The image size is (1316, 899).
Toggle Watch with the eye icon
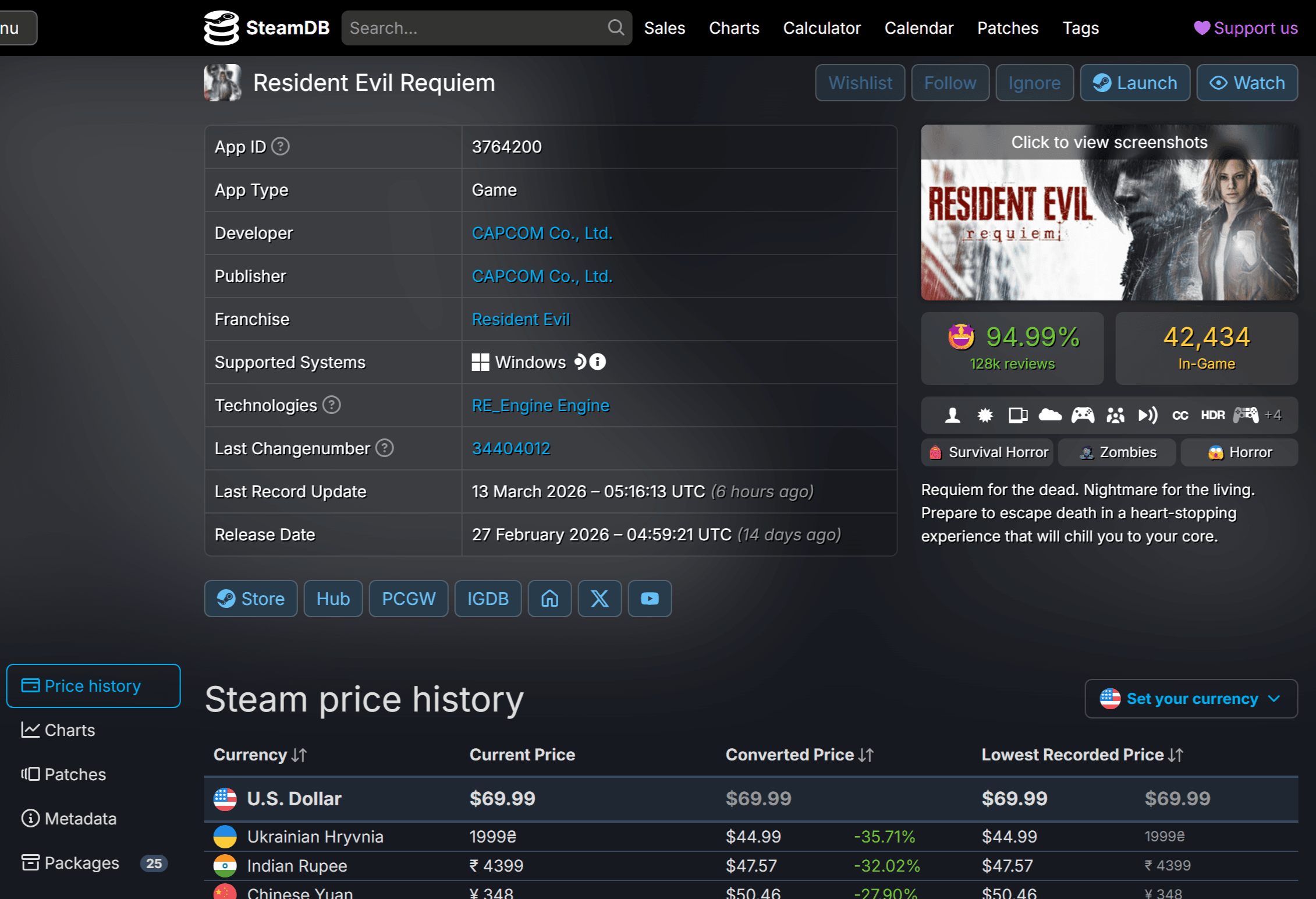click(x=1247, y=83)
